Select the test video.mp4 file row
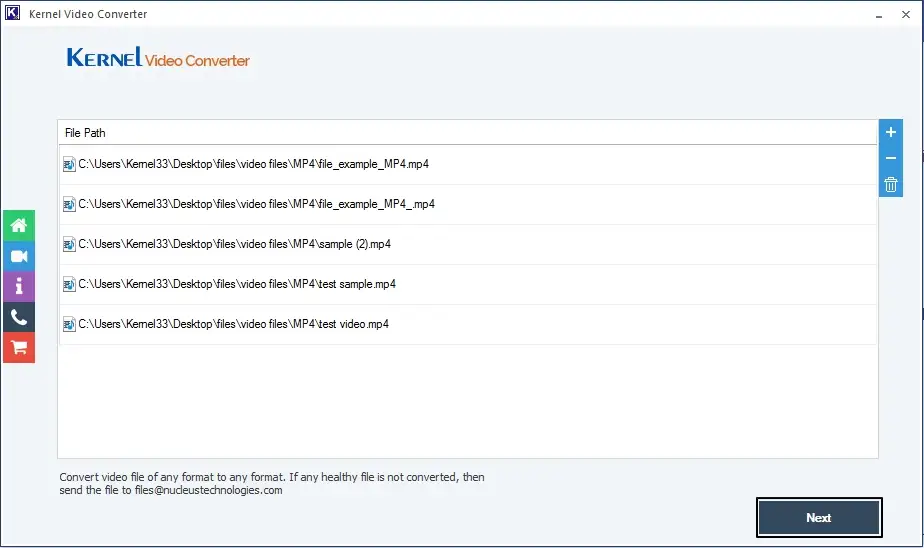The image size is (924, 548). tap(468, 325)
